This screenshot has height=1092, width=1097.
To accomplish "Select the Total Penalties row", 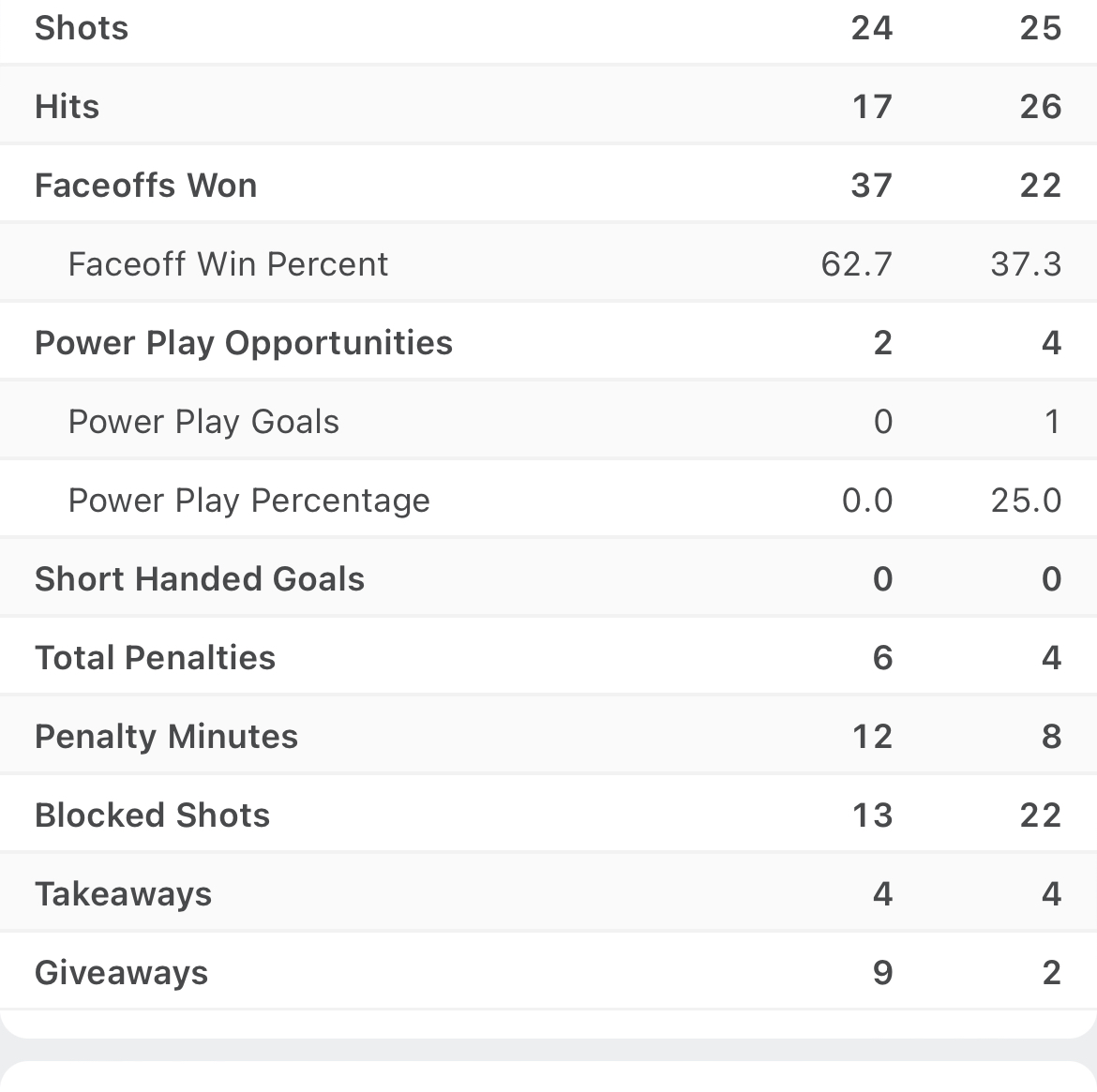I will [548, 657].
